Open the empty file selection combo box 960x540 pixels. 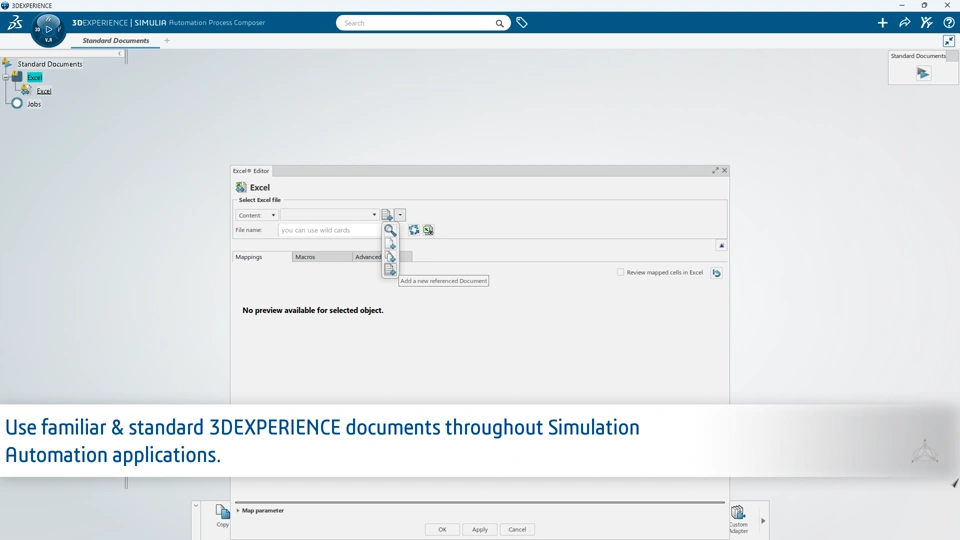pyautogui.click(x=329, y=215)
